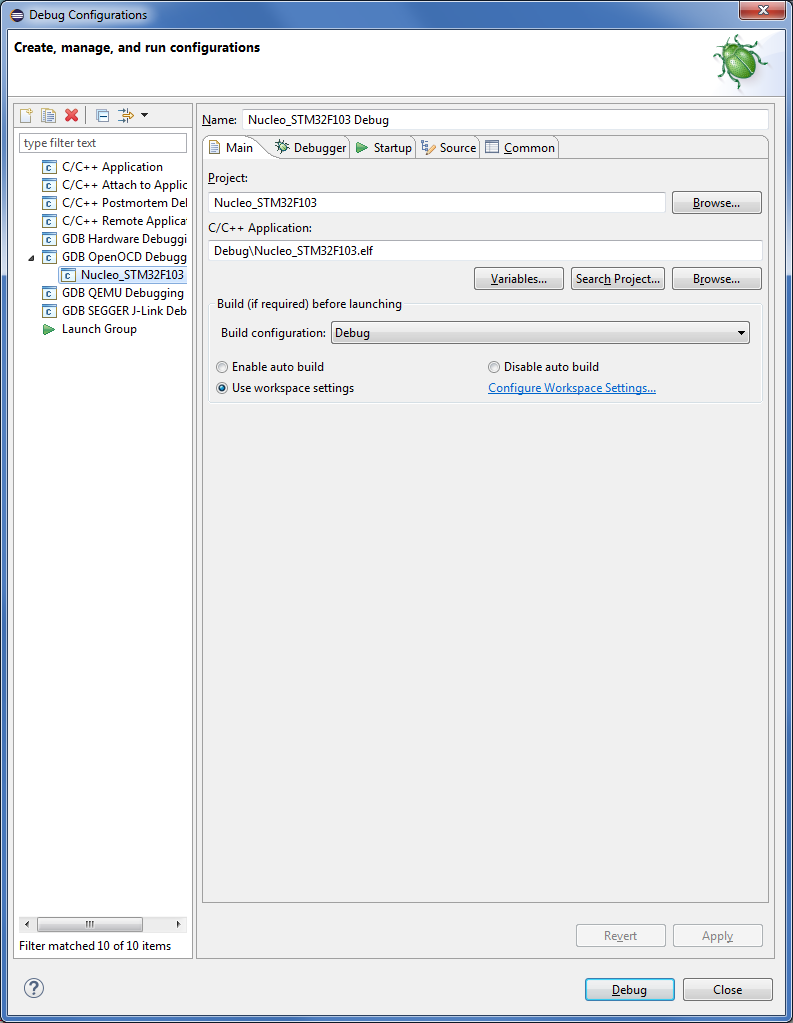Select C/C++ Remote Application entry
793x1023 pixels.
pyautogui.click(x=124, y=221)
